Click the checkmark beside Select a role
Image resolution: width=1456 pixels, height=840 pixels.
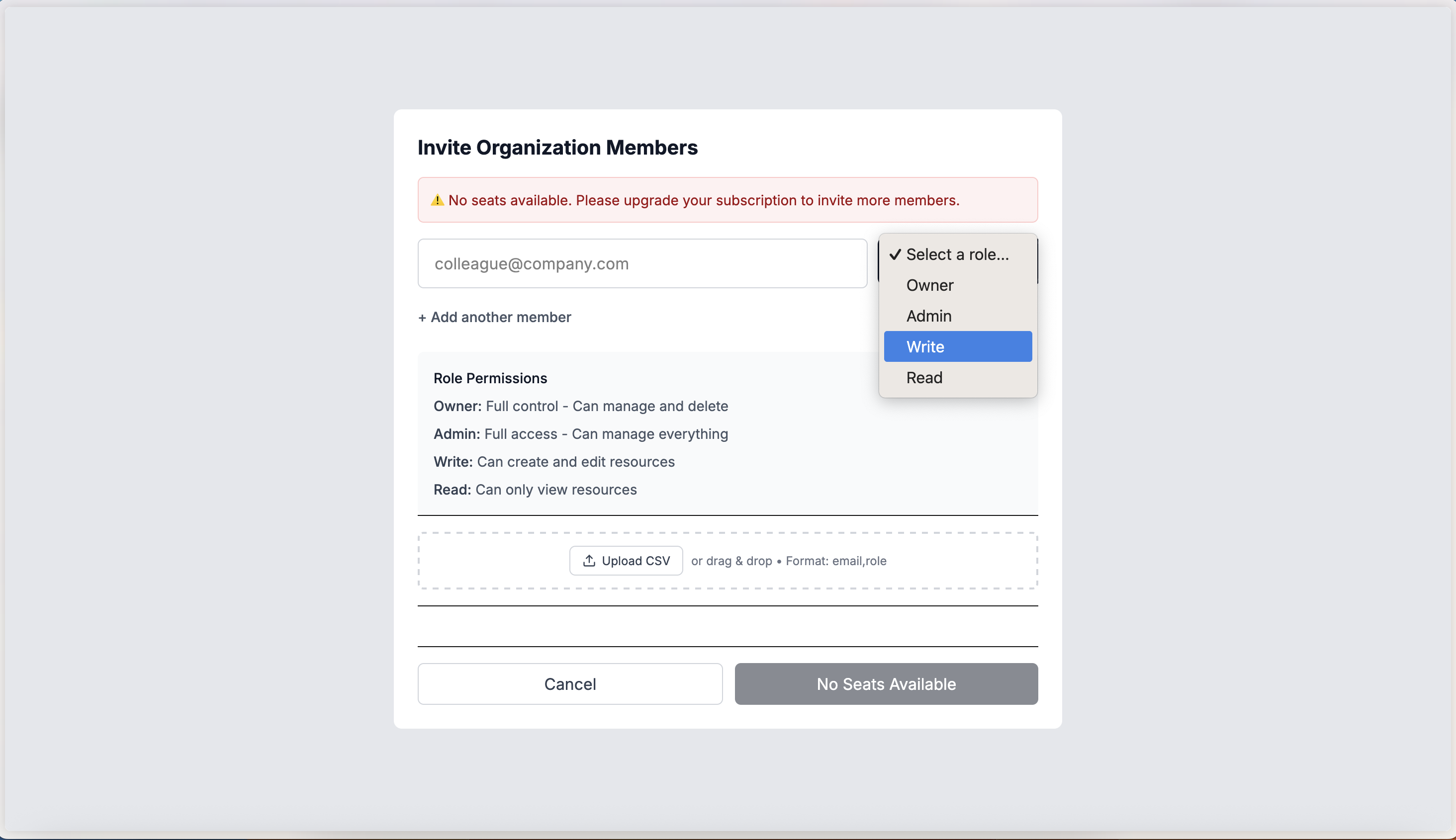(x=895, y=254)
